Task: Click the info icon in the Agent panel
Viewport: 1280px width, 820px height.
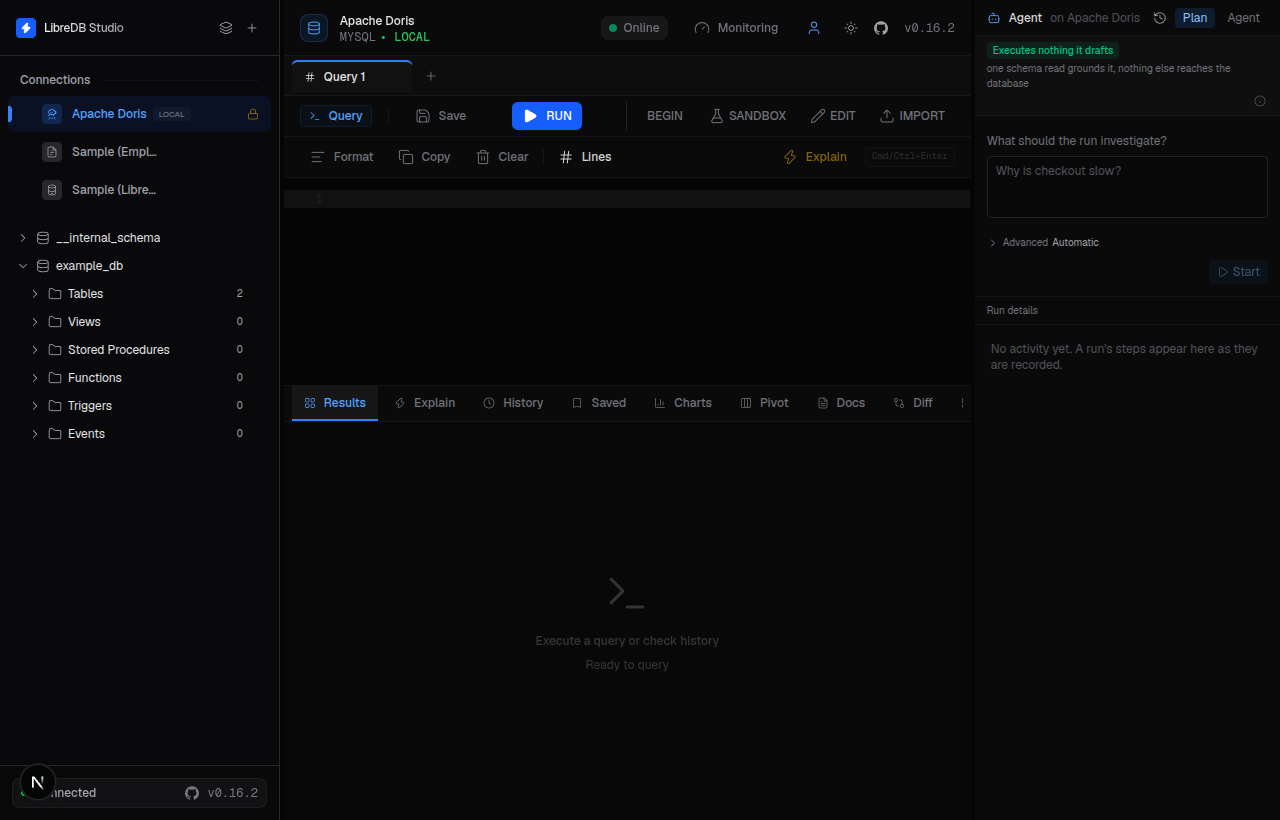Action: (1260, 101)
